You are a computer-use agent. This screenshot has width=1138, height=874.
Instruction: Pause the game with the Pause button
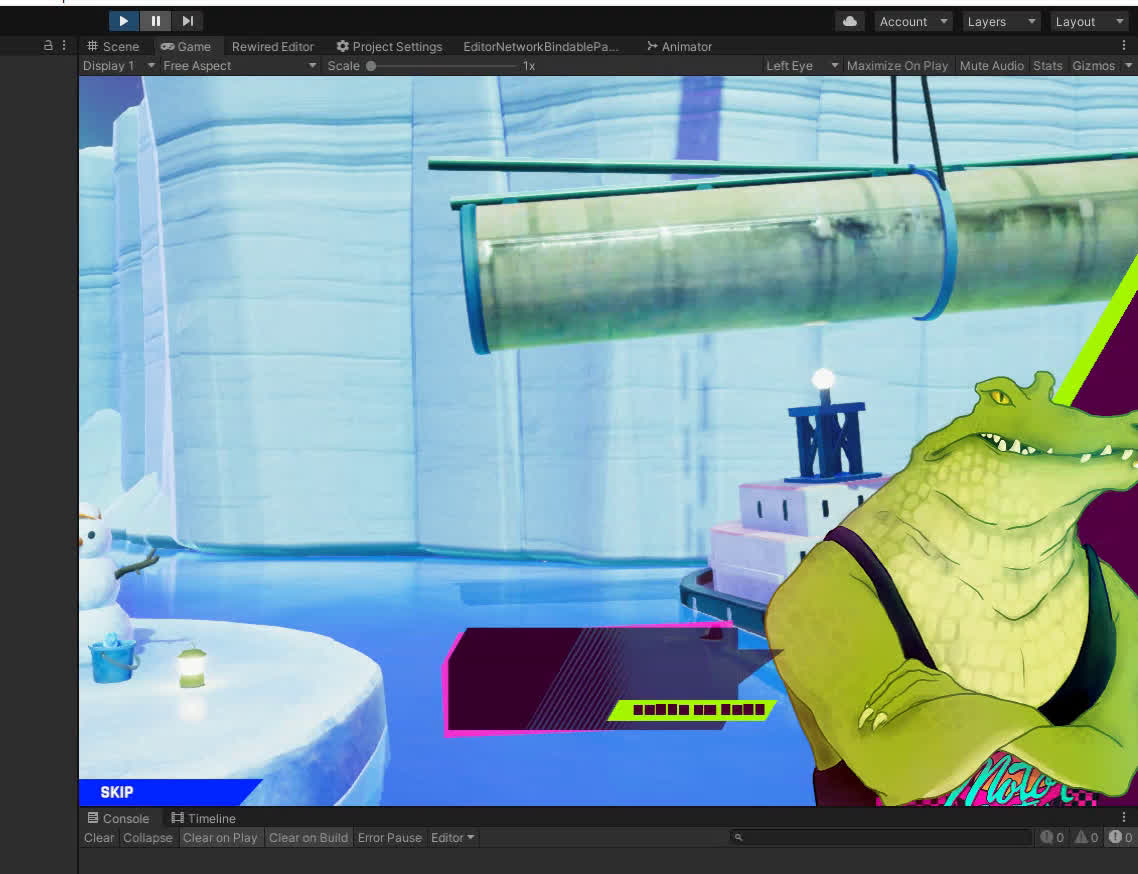(156, 21)
